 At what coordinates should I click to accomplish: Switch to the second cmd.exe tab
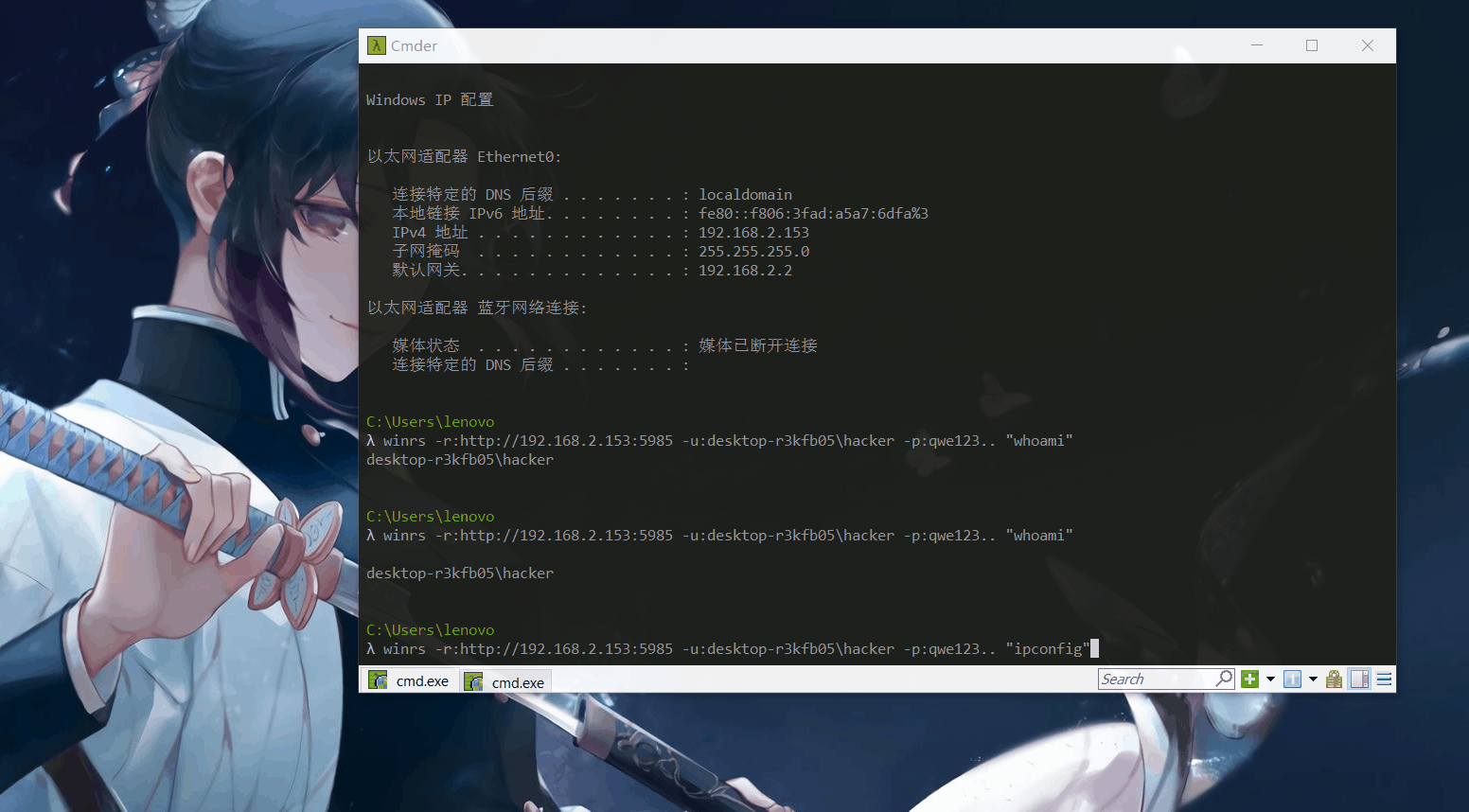coord(504,681)
